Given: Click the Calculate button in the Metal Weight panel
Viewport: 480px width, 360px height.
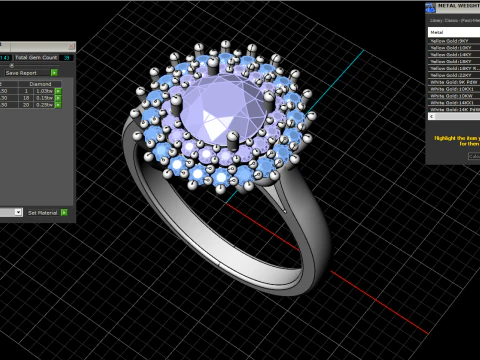Looking at the screenshot, I should 474,156.
